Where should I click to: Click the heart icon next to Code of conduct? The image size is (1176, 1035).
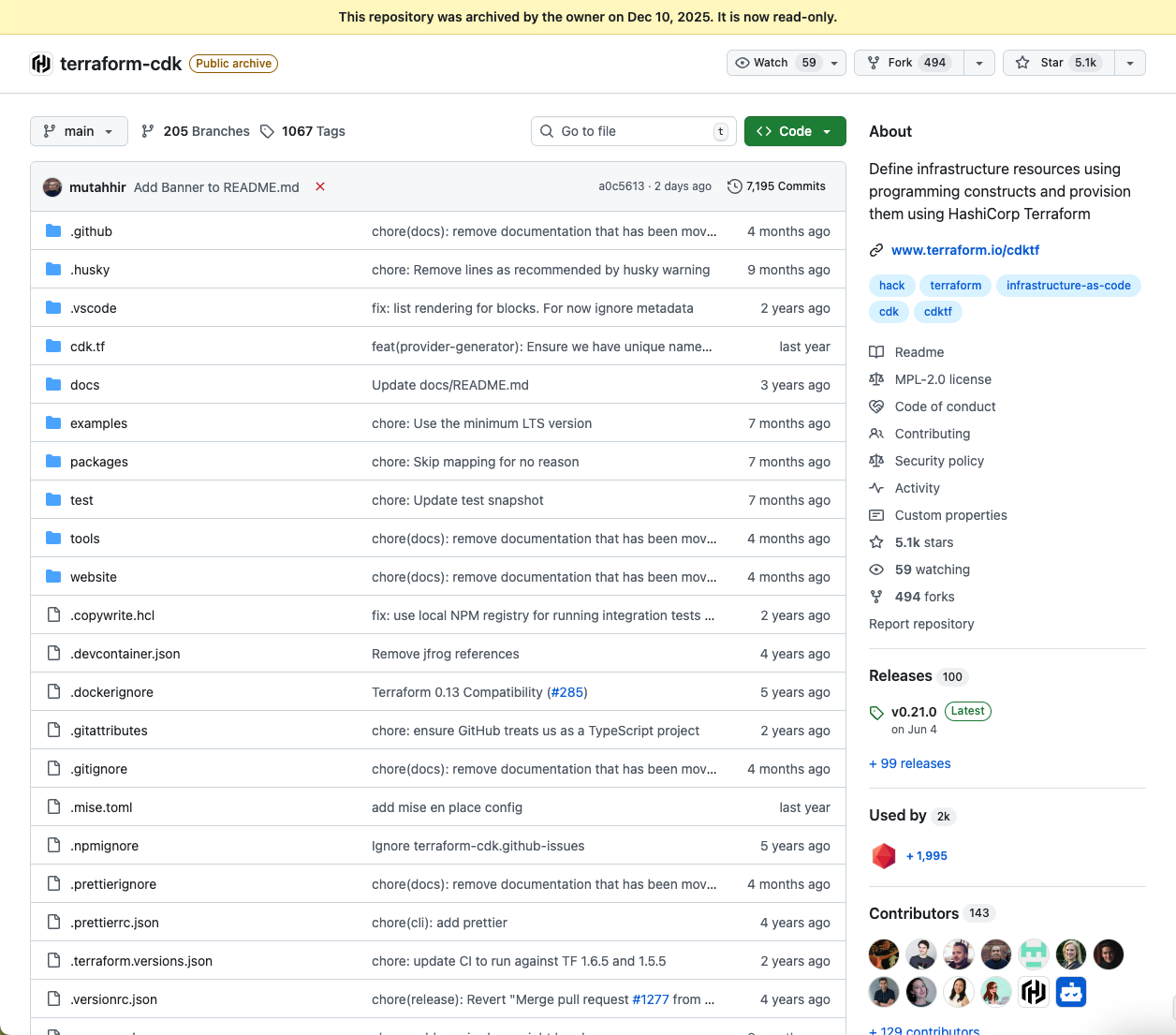click(876, 407)
